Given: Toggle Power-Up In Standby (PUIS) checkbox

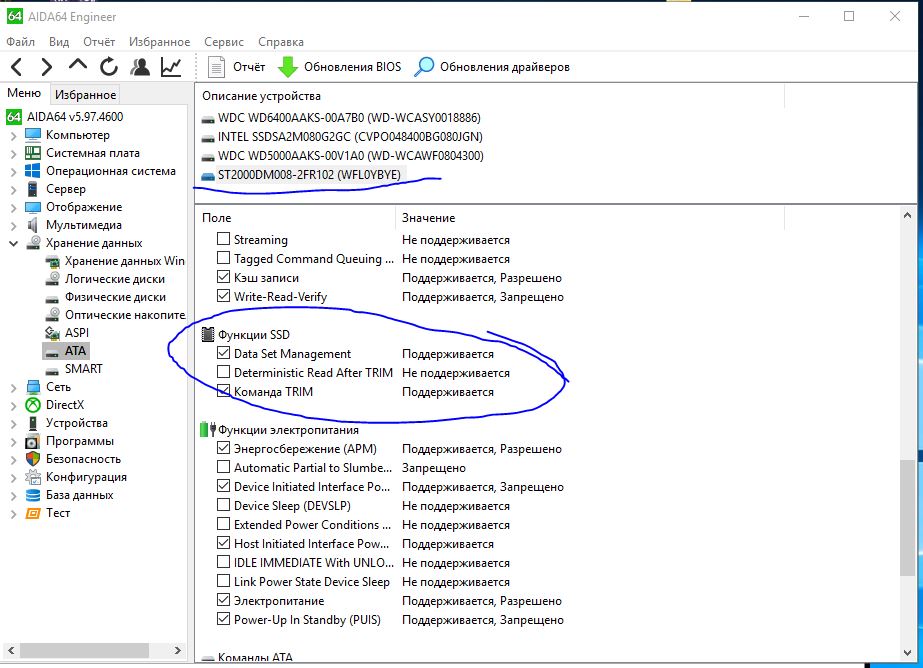Looking at the screenshot, I should [x=223, y=619].
